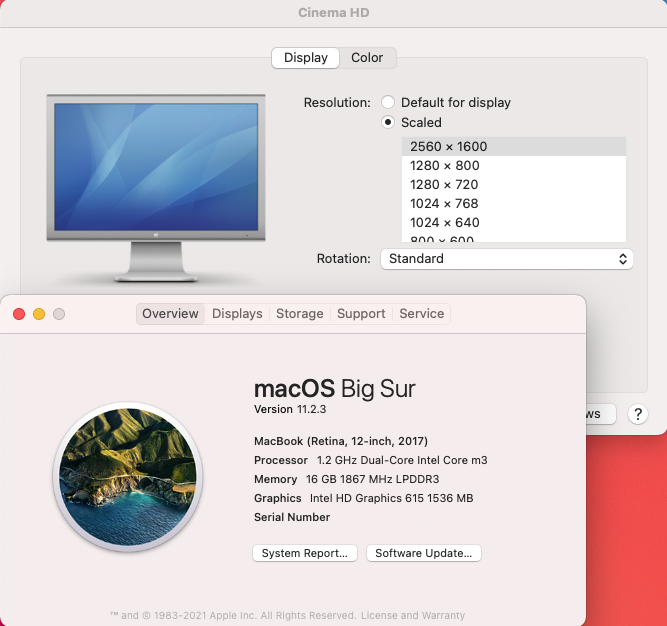
Task: Choose Default for display resolution
Action: point(388,102)
